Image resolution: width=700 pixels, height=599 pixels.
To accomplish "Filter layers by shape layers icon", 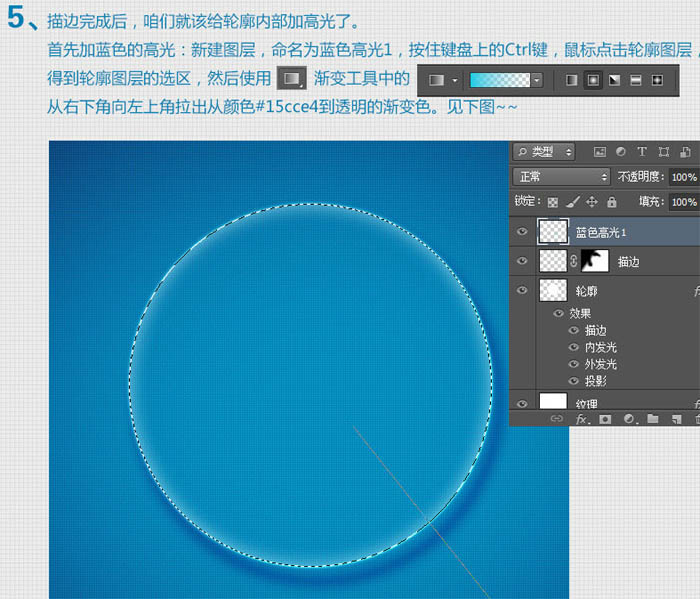I will tap(664, 152).
